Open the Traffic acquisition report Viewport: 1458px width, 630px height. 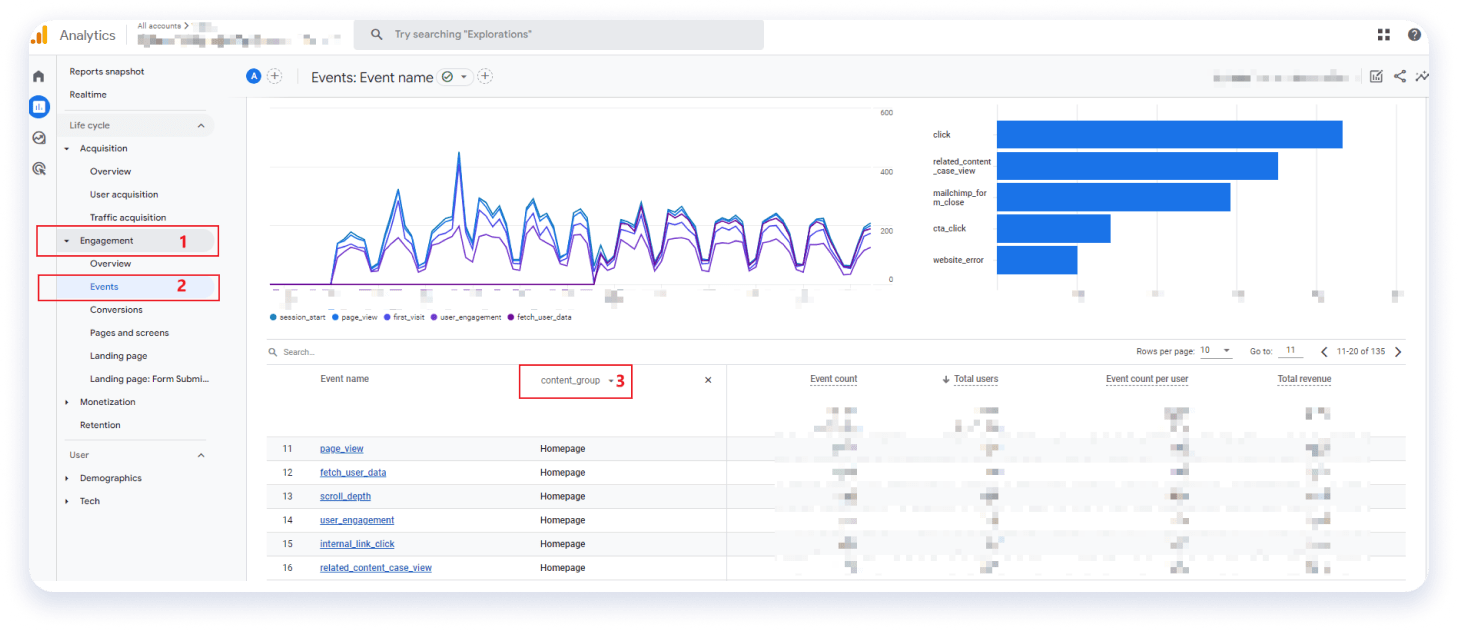coord(128,218)
